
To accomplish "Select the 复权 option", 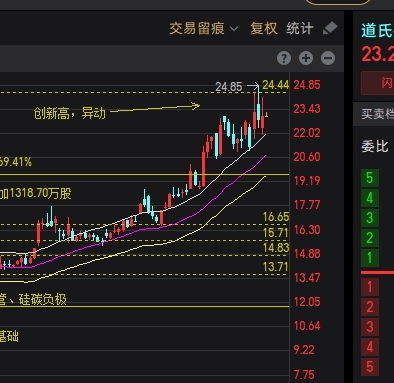I will (264, 29).
